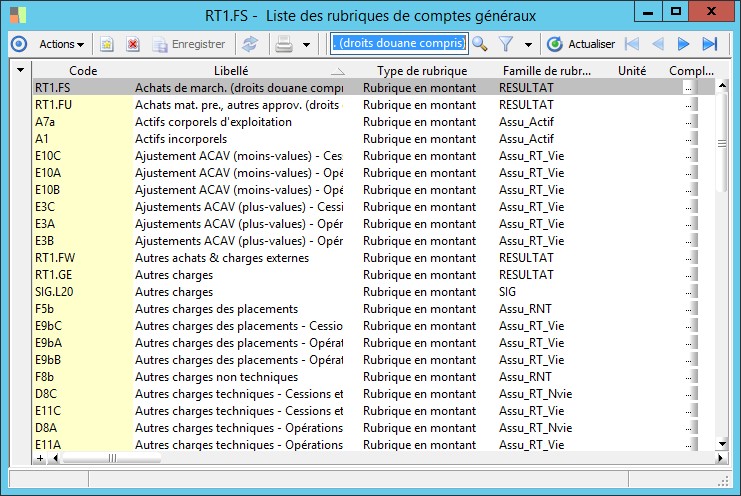Click the funnel filter icon
Screen dimensions: 741x496
506,44
